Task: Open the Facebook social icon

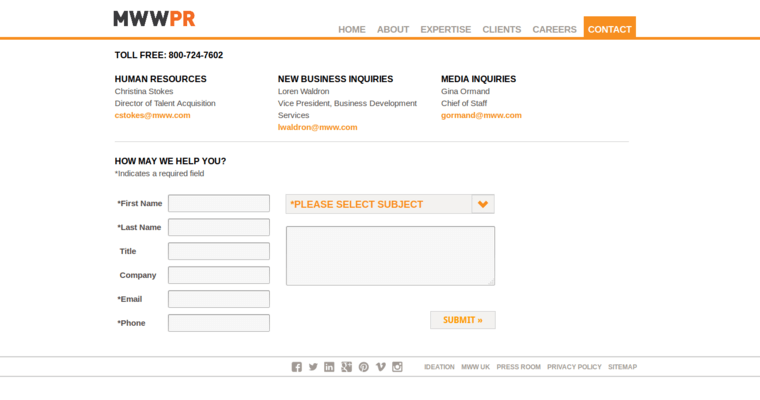Action: (297, 367)
